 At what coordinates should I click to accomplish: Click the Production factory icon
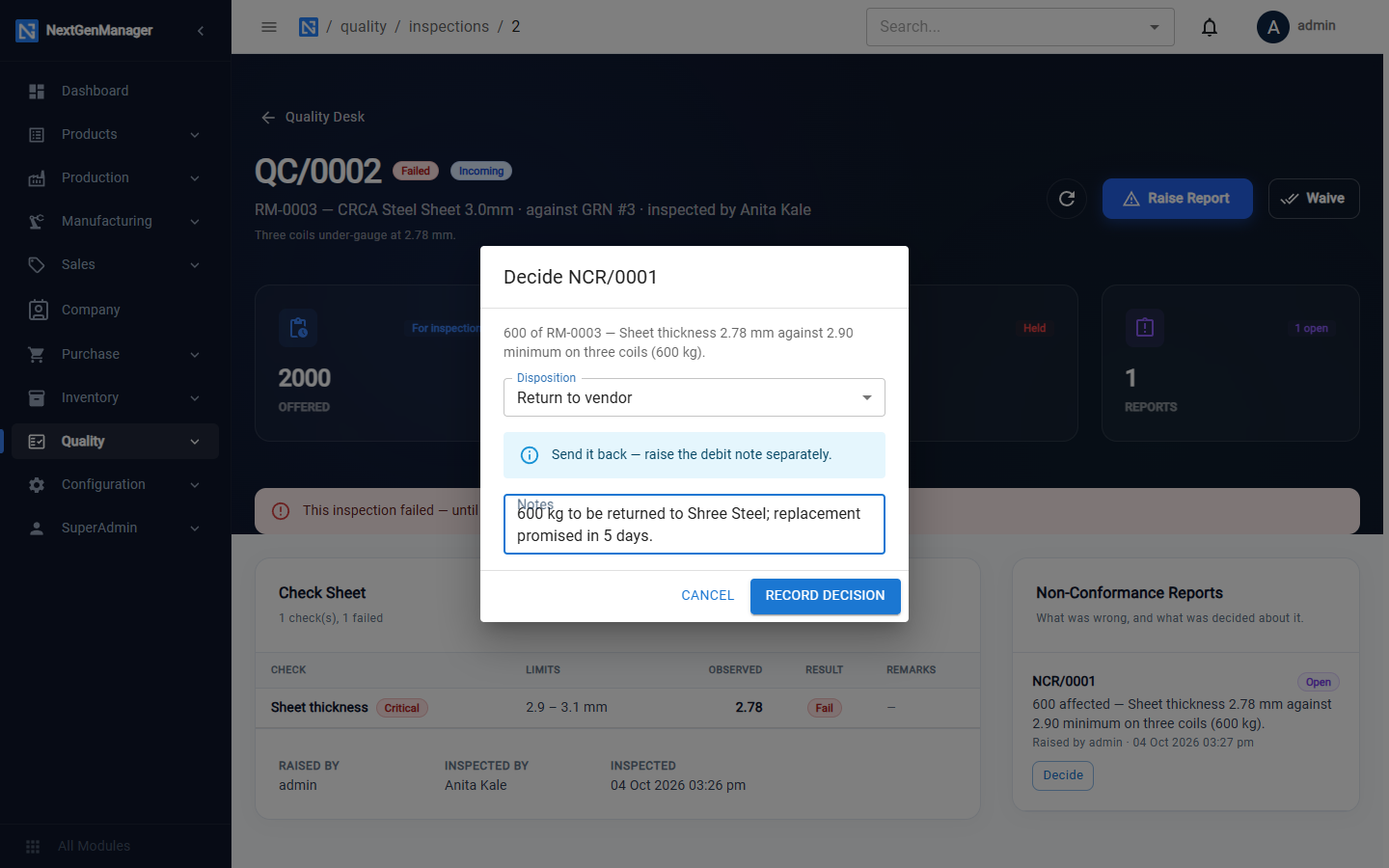pos(37,178)
